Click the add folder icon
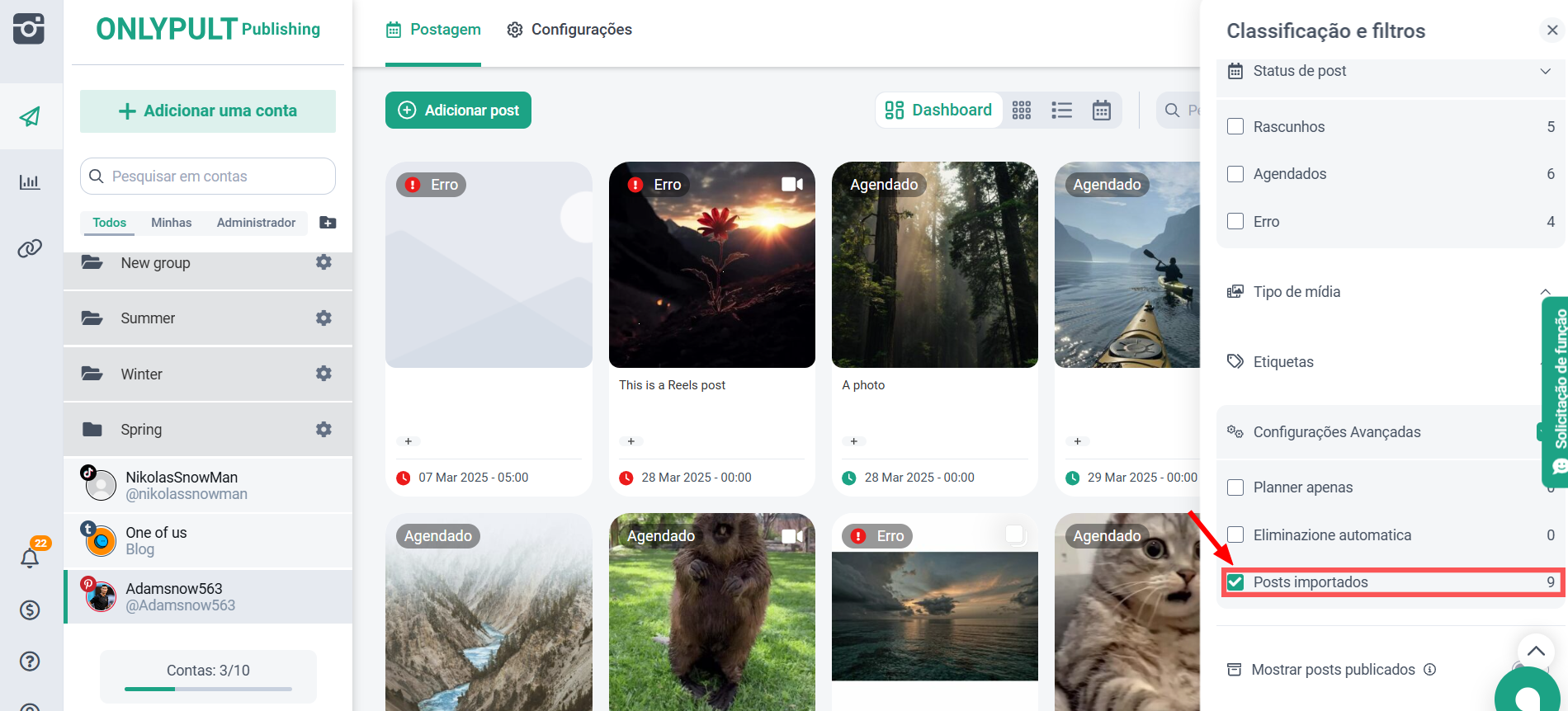 coord(328,223)
